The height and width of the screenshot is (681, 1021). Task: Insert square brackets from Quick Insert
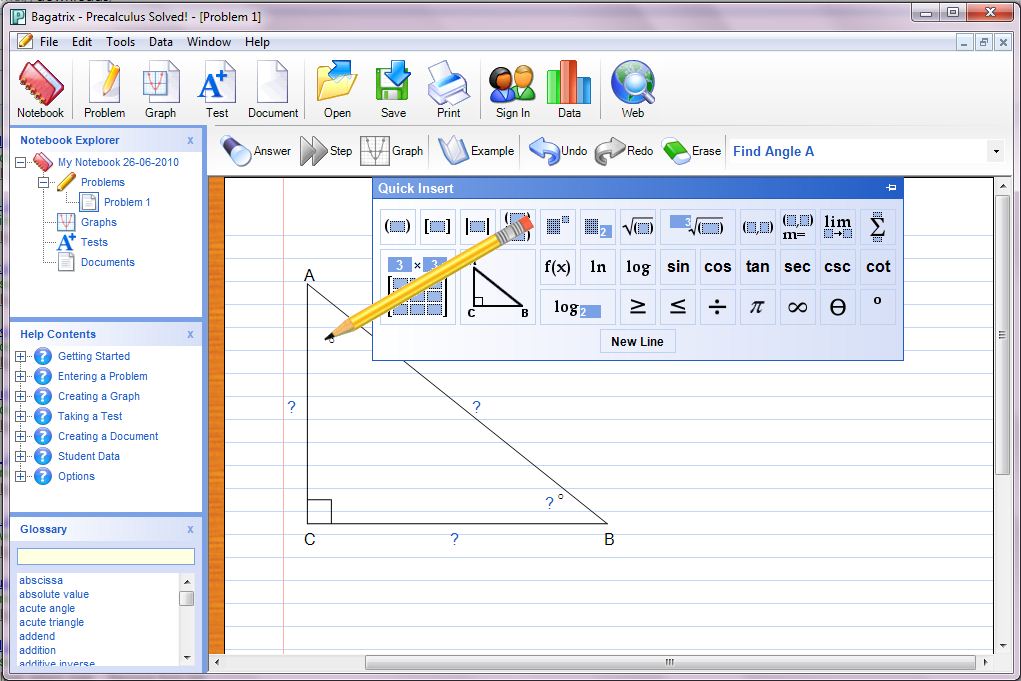[x=437, y=227]
